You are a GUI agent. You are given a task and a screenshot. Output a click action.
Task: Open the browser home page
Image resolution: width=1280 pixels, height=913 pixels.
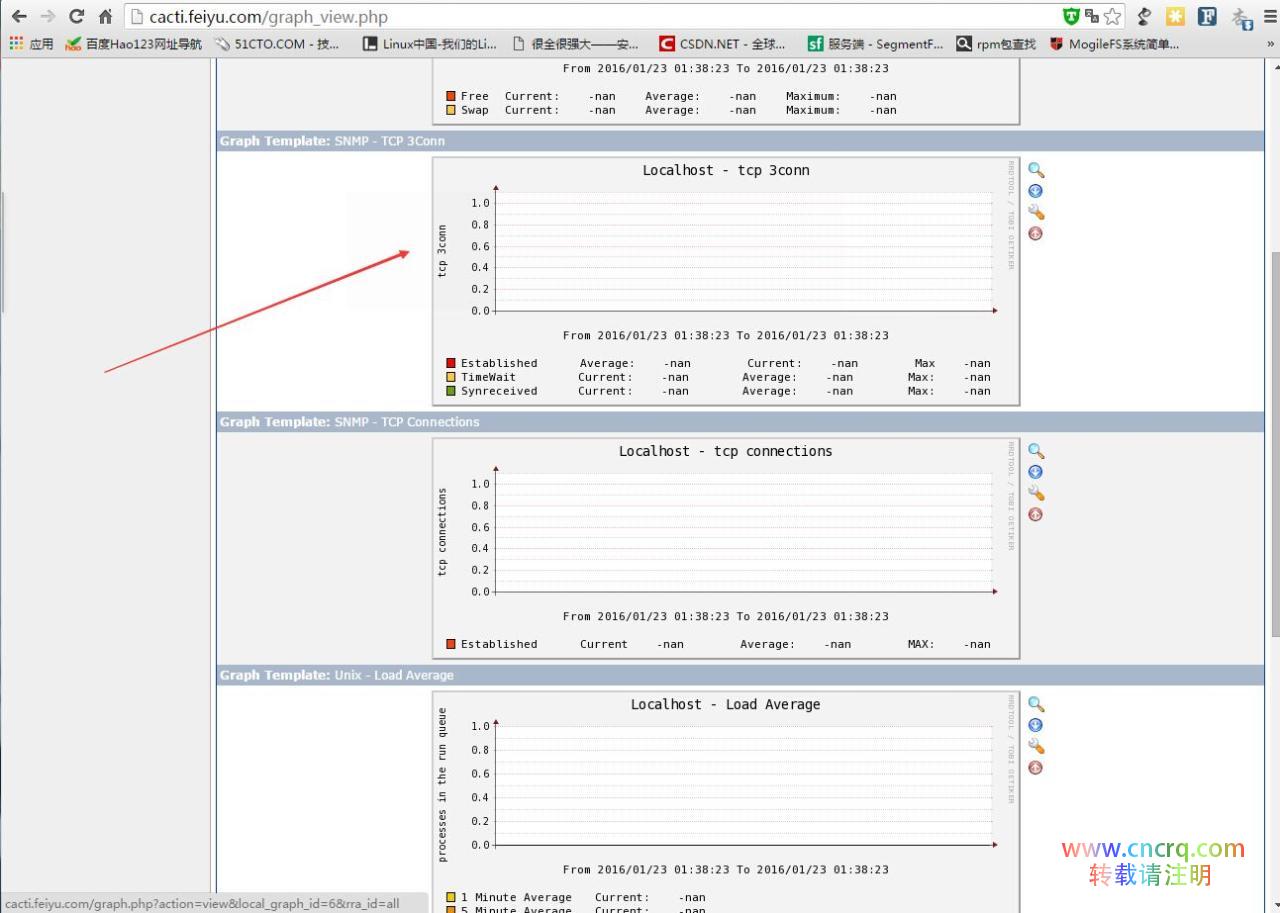click(105, 17)
